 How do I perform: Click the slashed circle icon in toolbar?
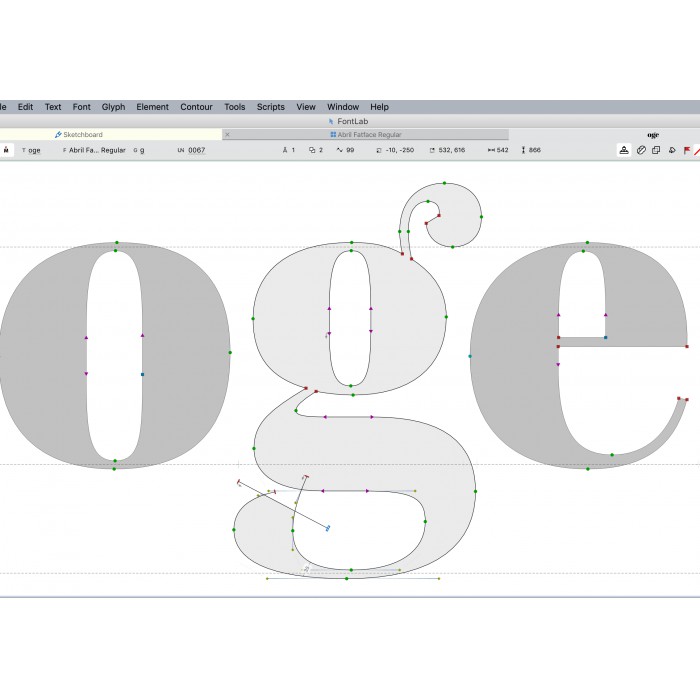(x=641, y=150)
